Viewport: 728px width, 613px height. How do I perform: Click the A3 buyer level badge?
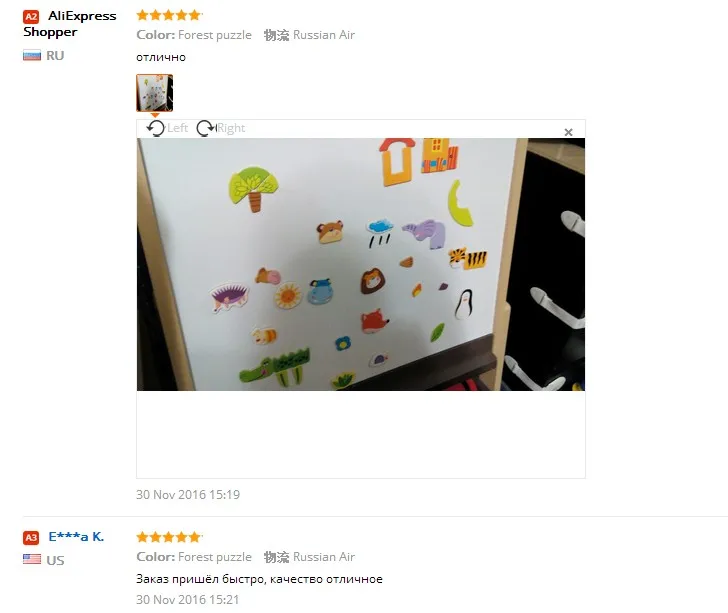click(31, 538)
